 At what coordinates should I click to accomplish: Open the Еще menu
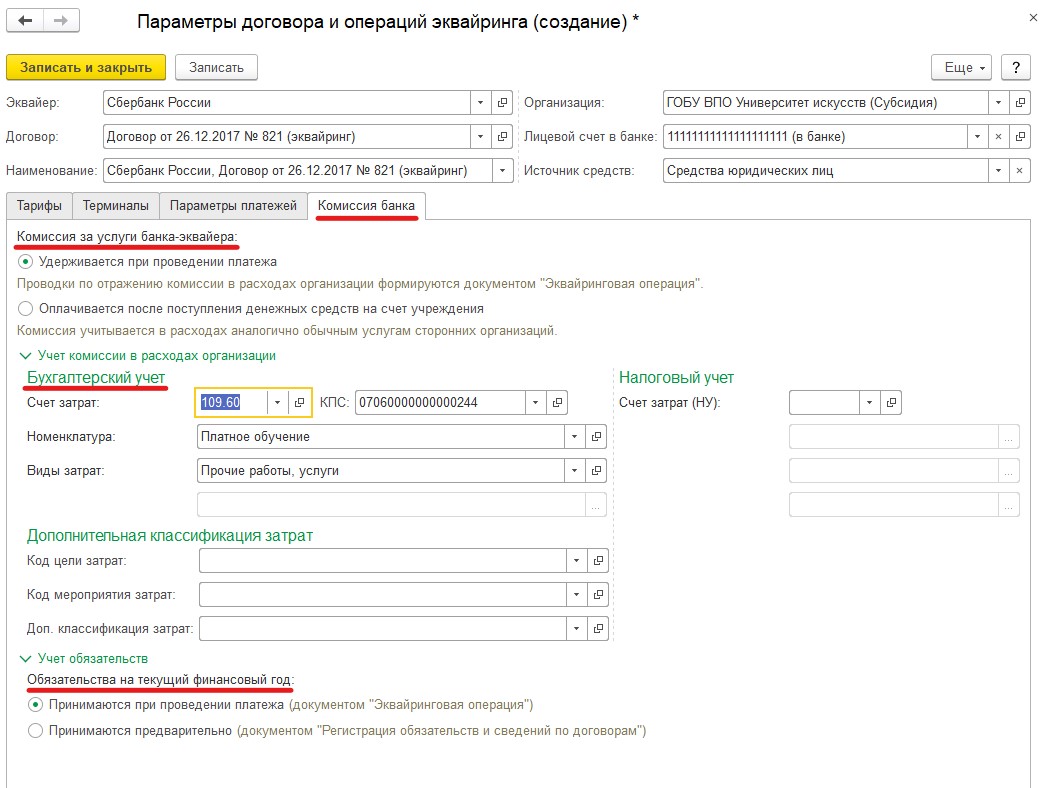coord(961,67)
